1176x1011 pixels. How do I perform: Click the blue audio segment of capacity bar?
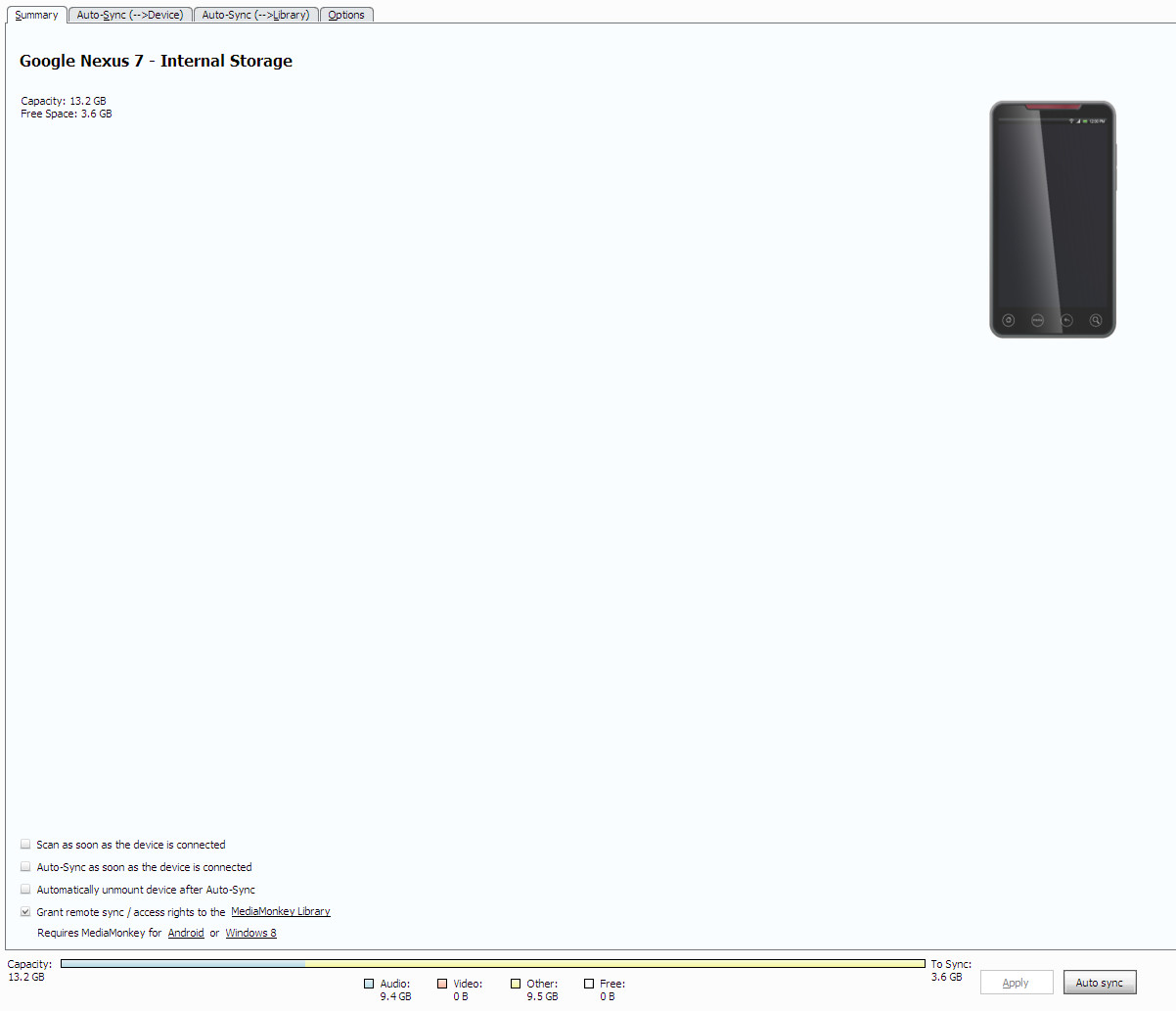coord(183,964)
